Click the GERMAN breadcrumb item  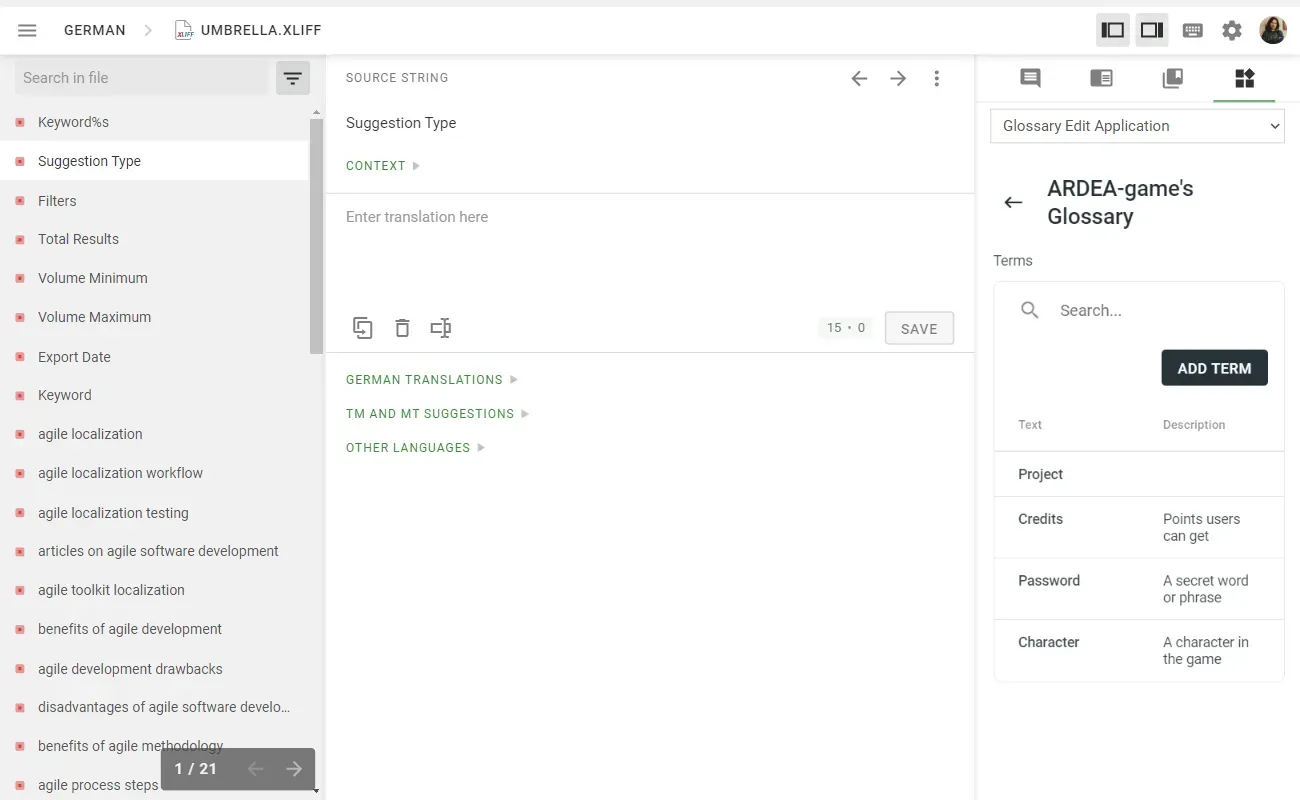tap(94, 30)
